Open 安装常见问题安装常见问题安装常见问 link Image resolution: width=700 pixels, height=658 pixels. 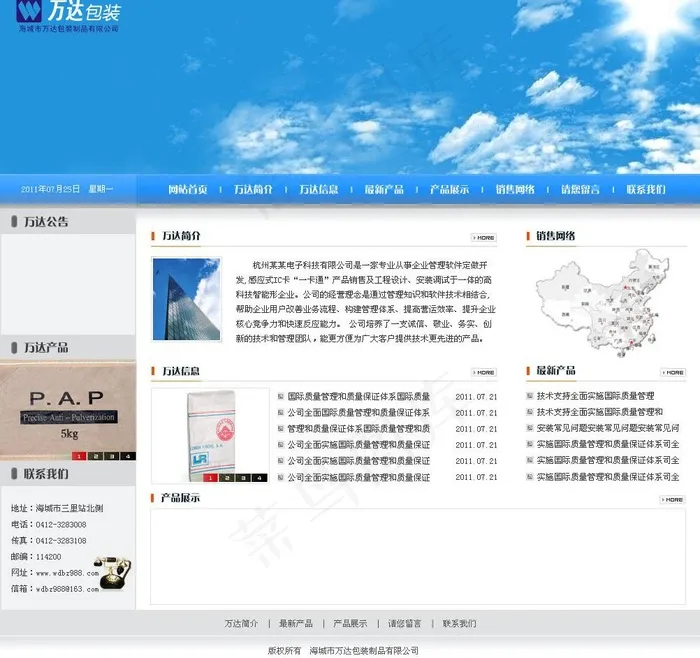(x=608, y=428)
